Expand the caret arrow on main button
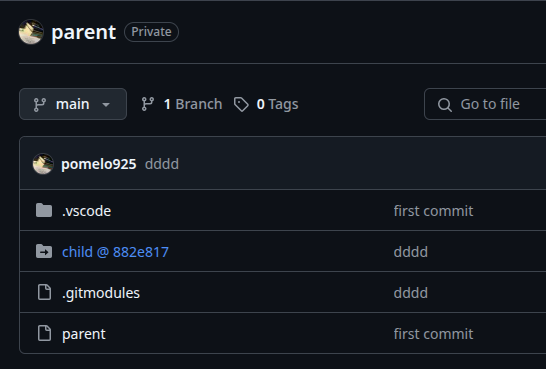 106,104
